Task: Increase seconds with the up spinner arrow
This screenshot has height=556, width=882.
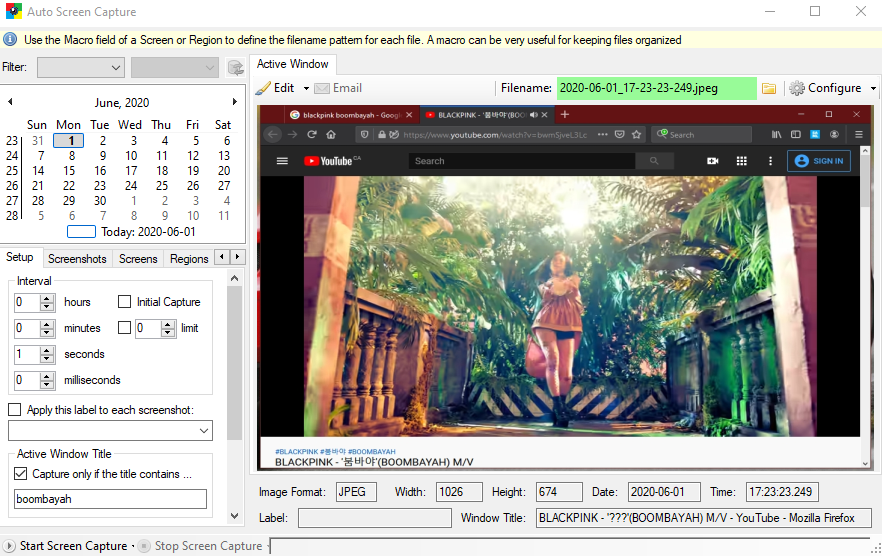Action: 47,350
